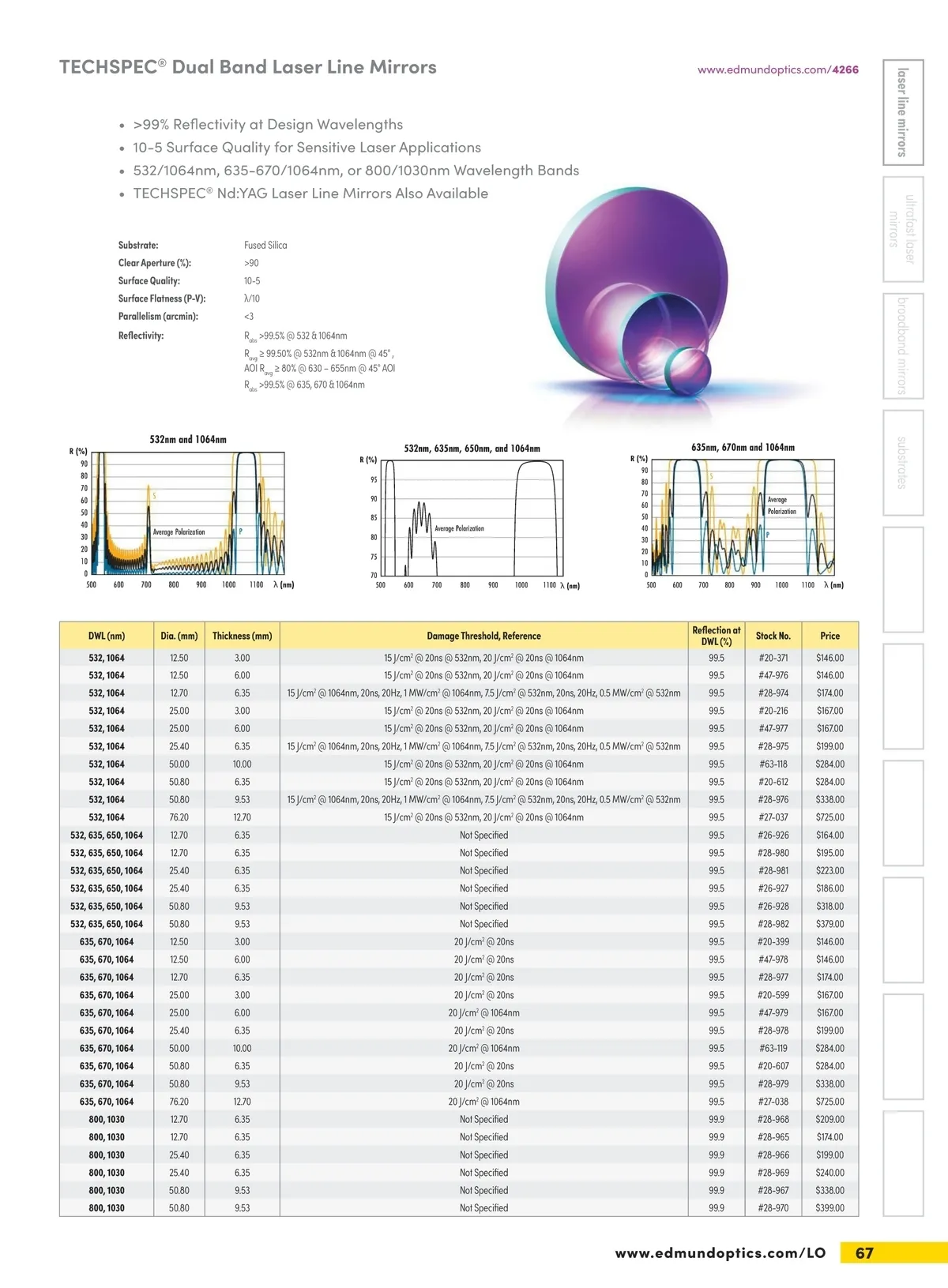Open the broadband mirrors side tab
This screenshot has width=948, height=1288.
[x=902, y=346]
